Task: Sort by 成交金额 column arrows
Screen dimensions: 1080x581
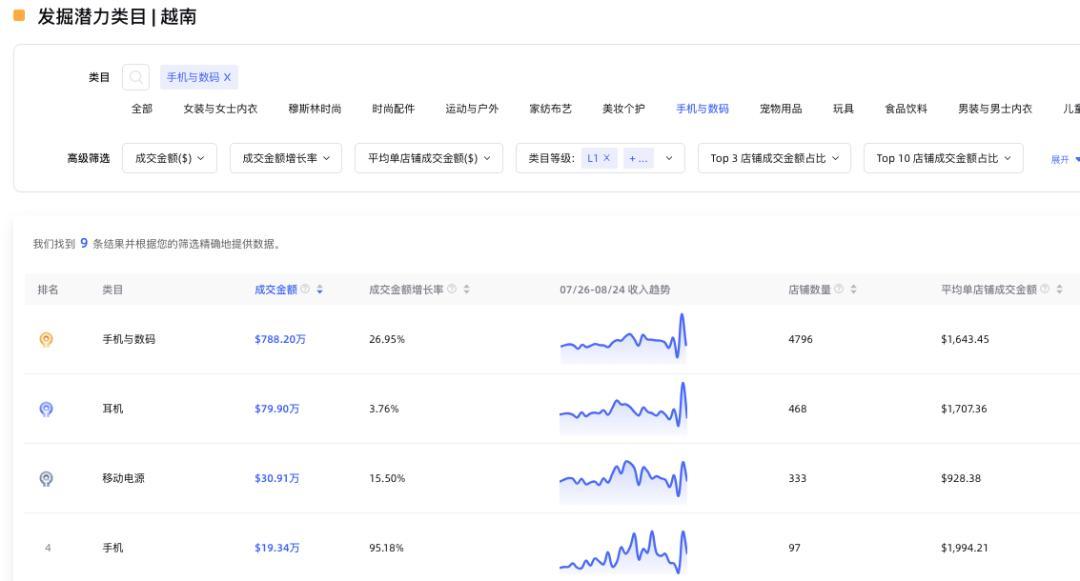Action: tap(320, 290)
